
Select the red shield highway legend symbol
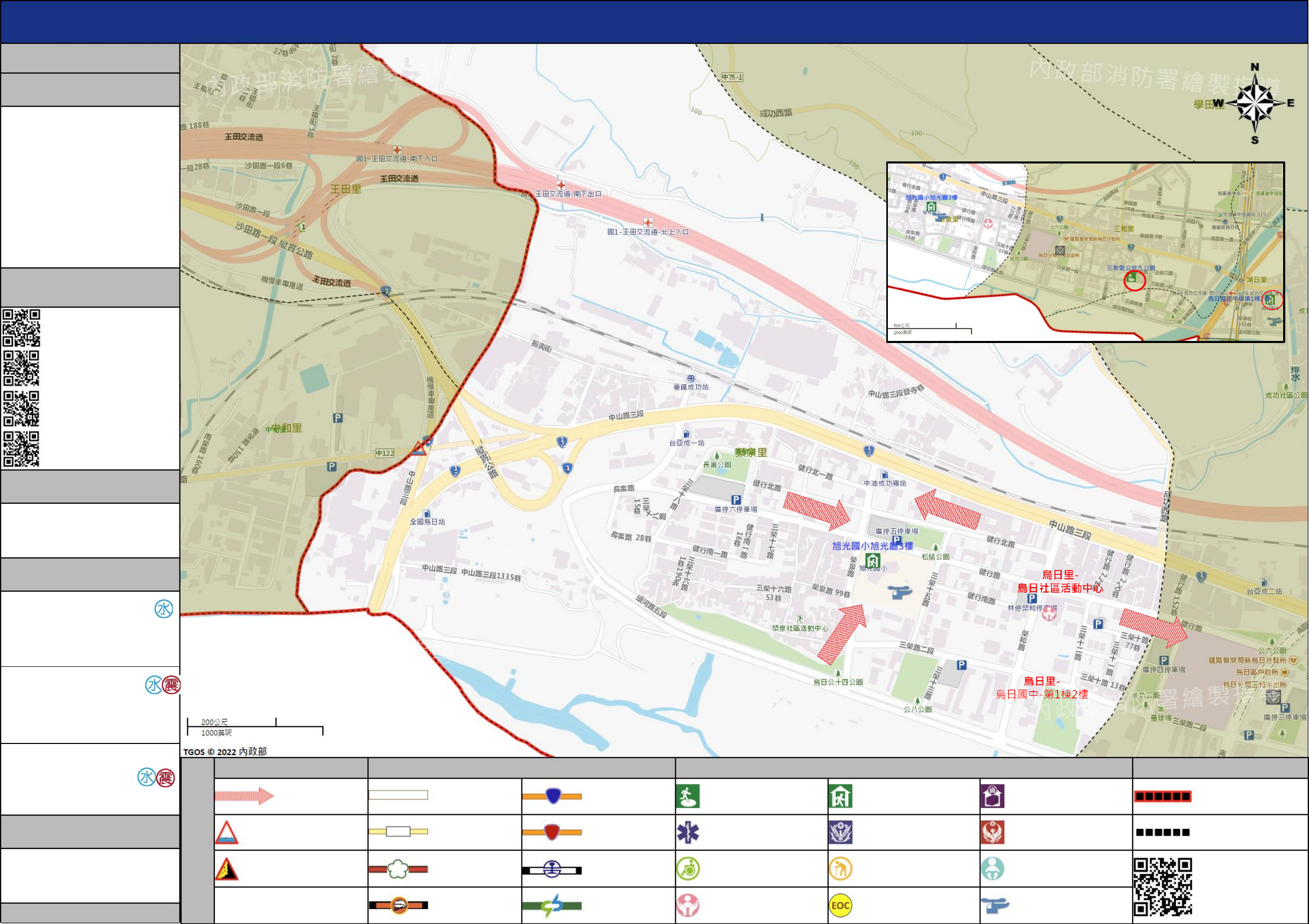(552, 832)
